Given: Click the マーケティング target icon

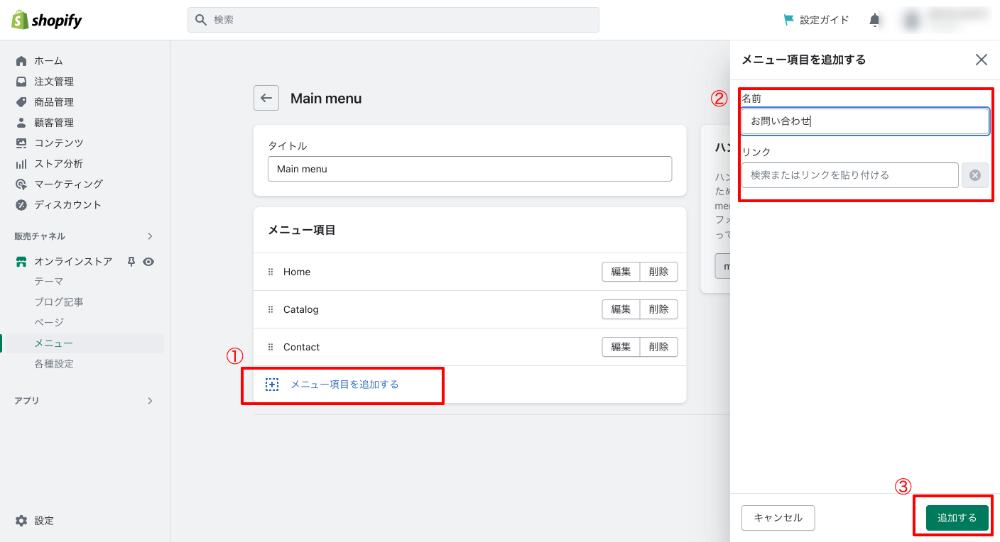Looking at the screenshot, I should (21, 184).
